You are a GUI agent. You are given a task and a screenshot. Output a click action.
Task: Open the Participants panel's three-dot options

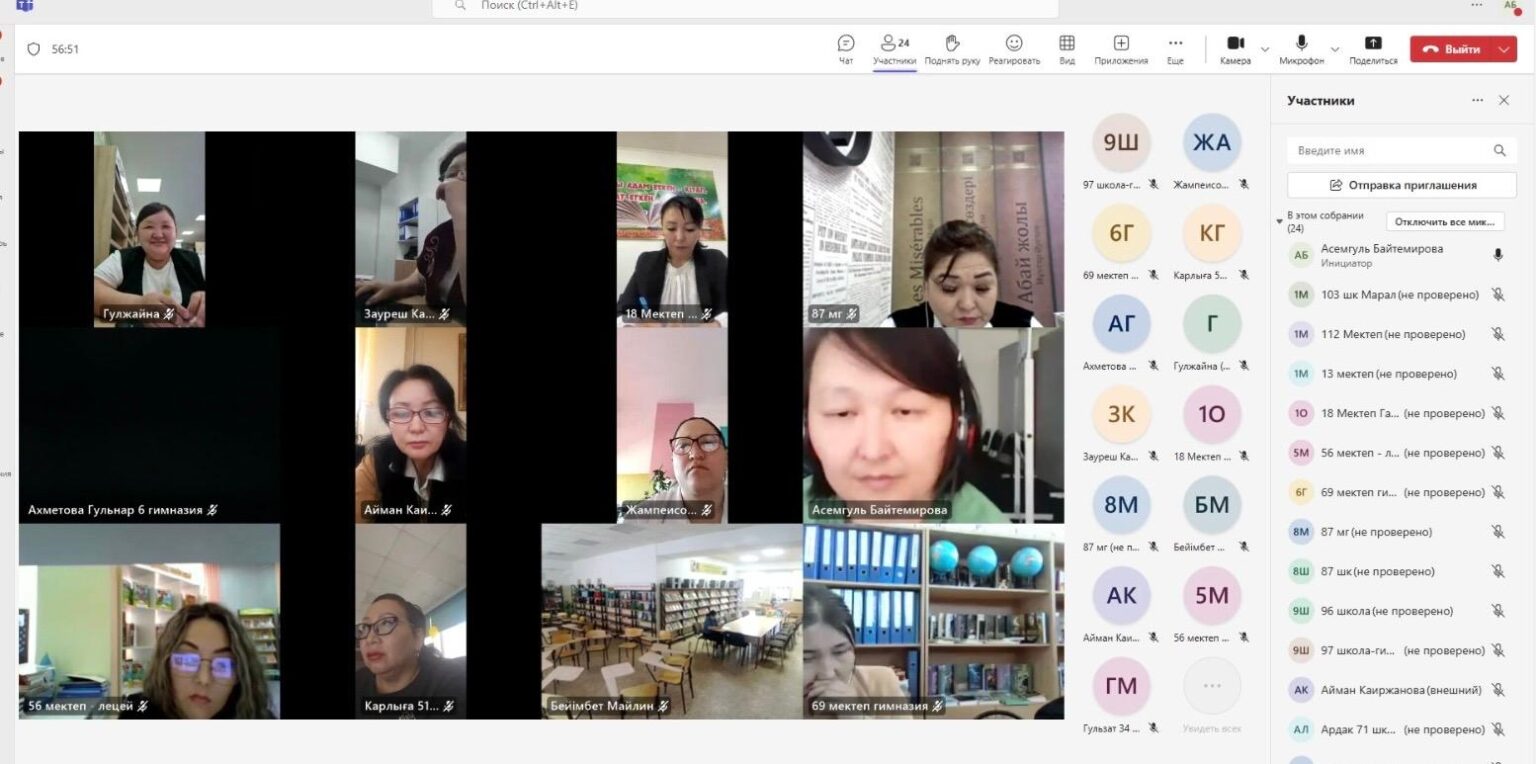click(x=1477, y=101)
